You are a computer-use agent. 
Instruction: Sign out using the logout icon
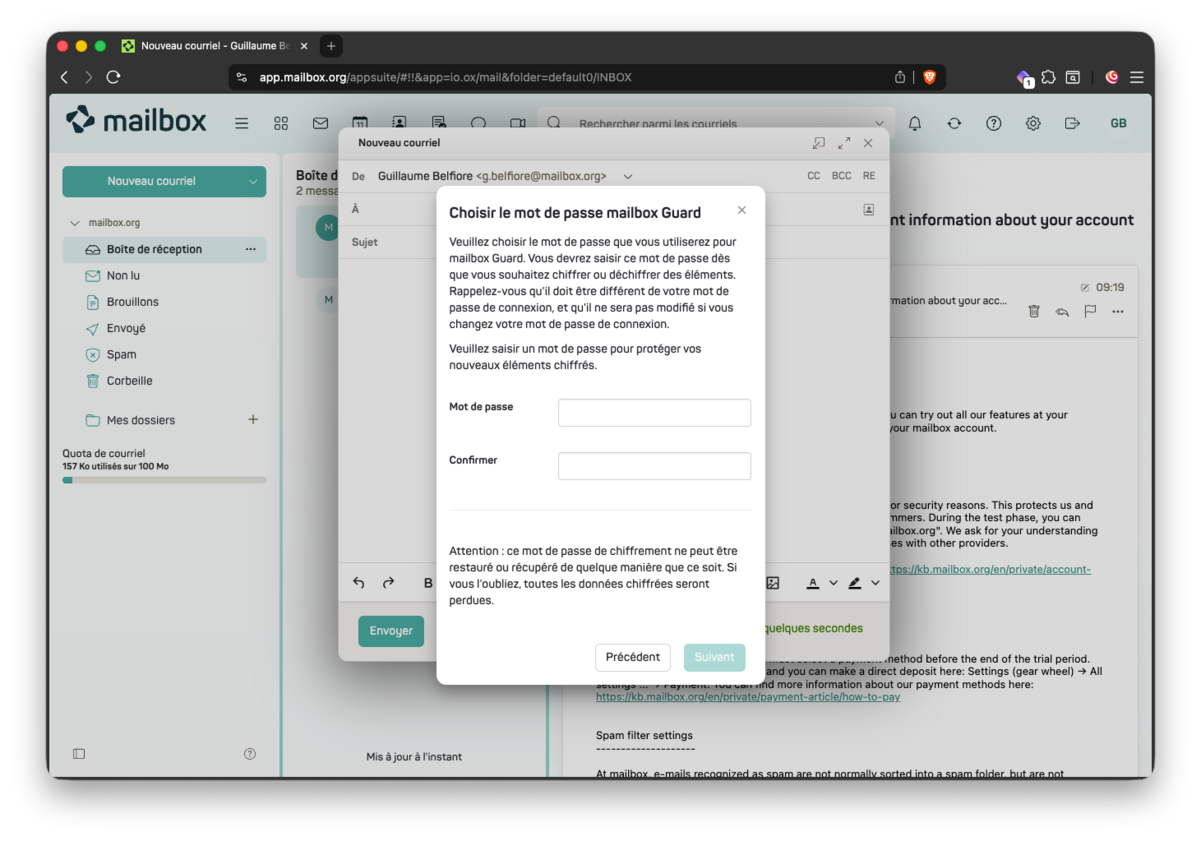1072,123
